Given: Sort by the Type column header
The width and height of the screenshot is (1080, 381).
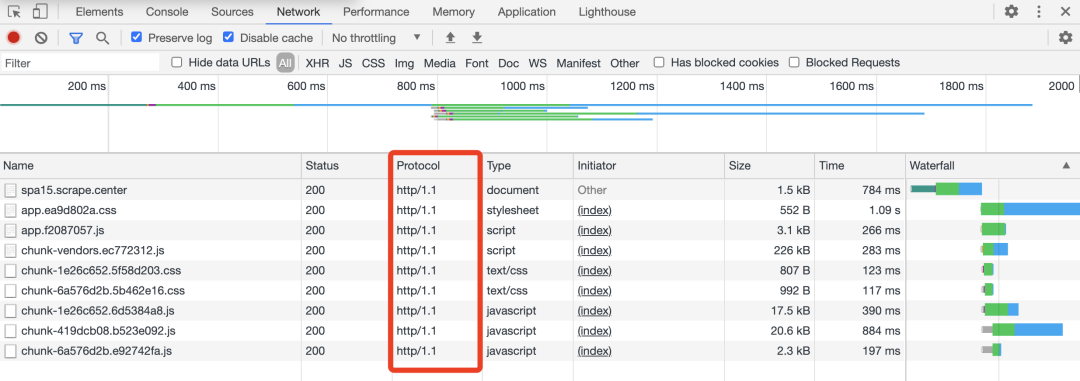Looking at the screenshot, I should [528, 166].
